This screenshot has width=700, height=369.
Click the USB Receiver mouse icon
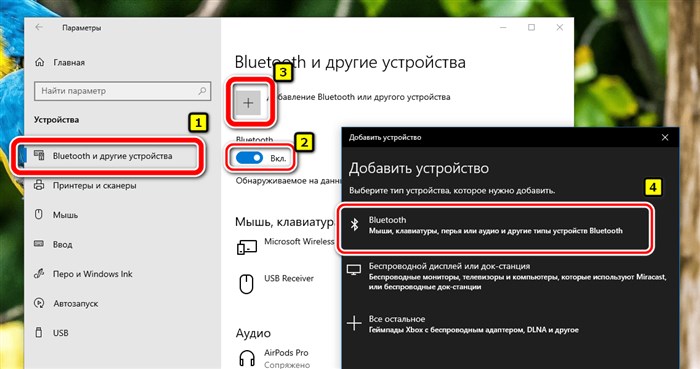(x=246, y=284)
